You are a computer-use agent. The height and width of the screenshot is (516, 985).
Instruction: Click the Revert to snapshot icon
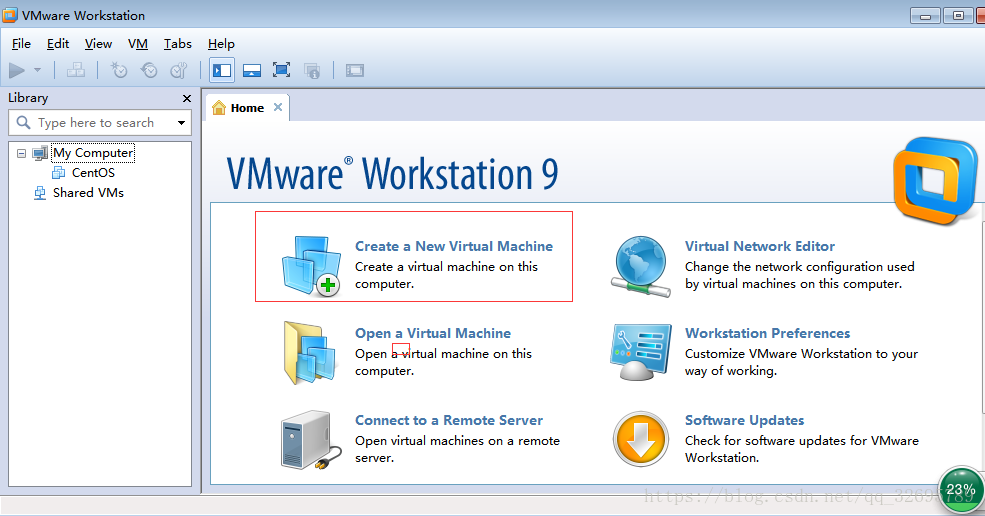tap(149, 70)
